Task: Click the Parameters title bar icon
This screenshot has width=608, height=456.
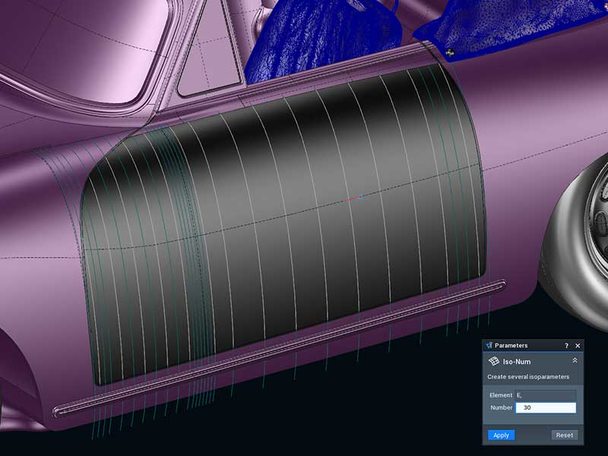Action: pyautogui.click(x=489, y=345)
